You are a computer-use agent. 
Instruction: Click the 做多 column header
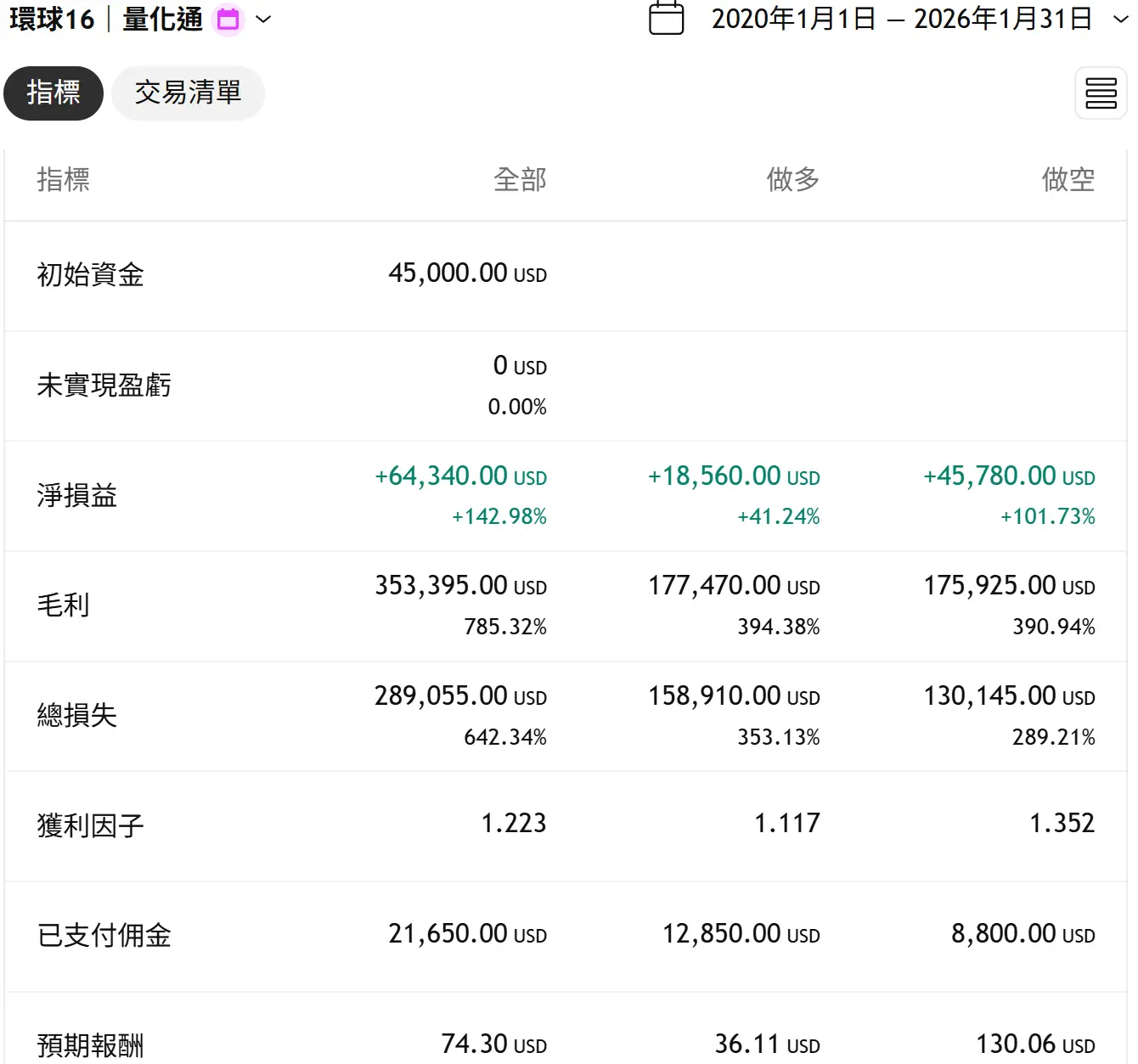click(792, 179)
